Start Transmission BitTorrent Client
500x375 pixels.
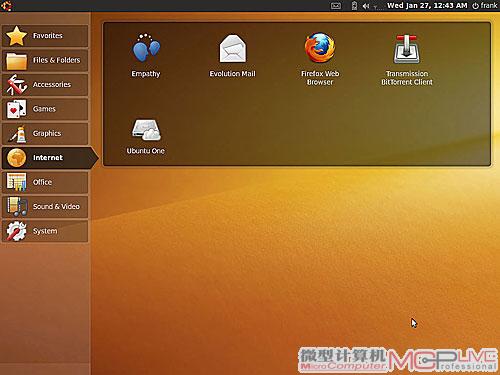point(407,59)
